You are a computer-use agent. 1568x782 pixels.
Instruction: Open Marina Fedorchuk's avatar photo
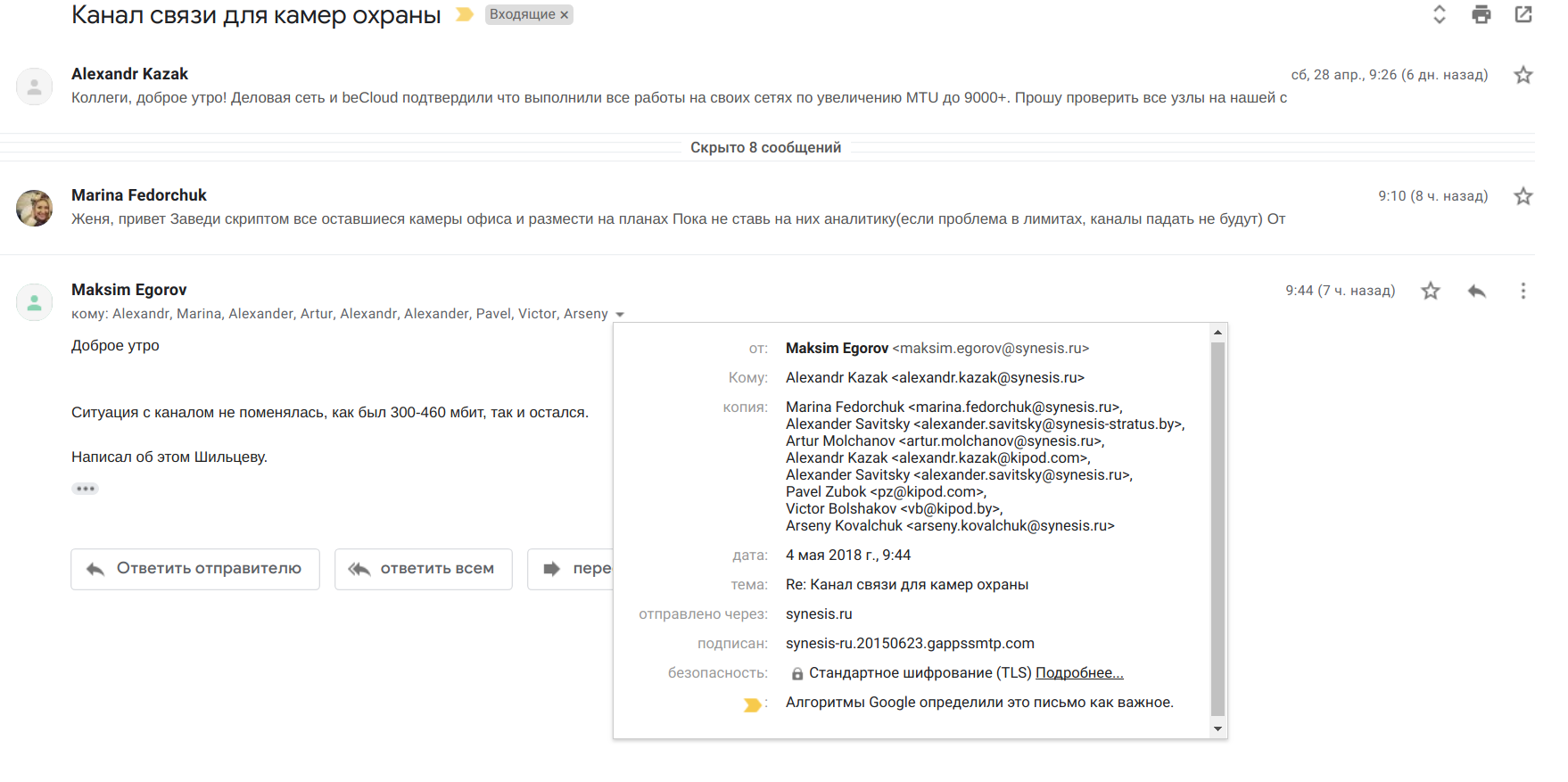point(34,208)
